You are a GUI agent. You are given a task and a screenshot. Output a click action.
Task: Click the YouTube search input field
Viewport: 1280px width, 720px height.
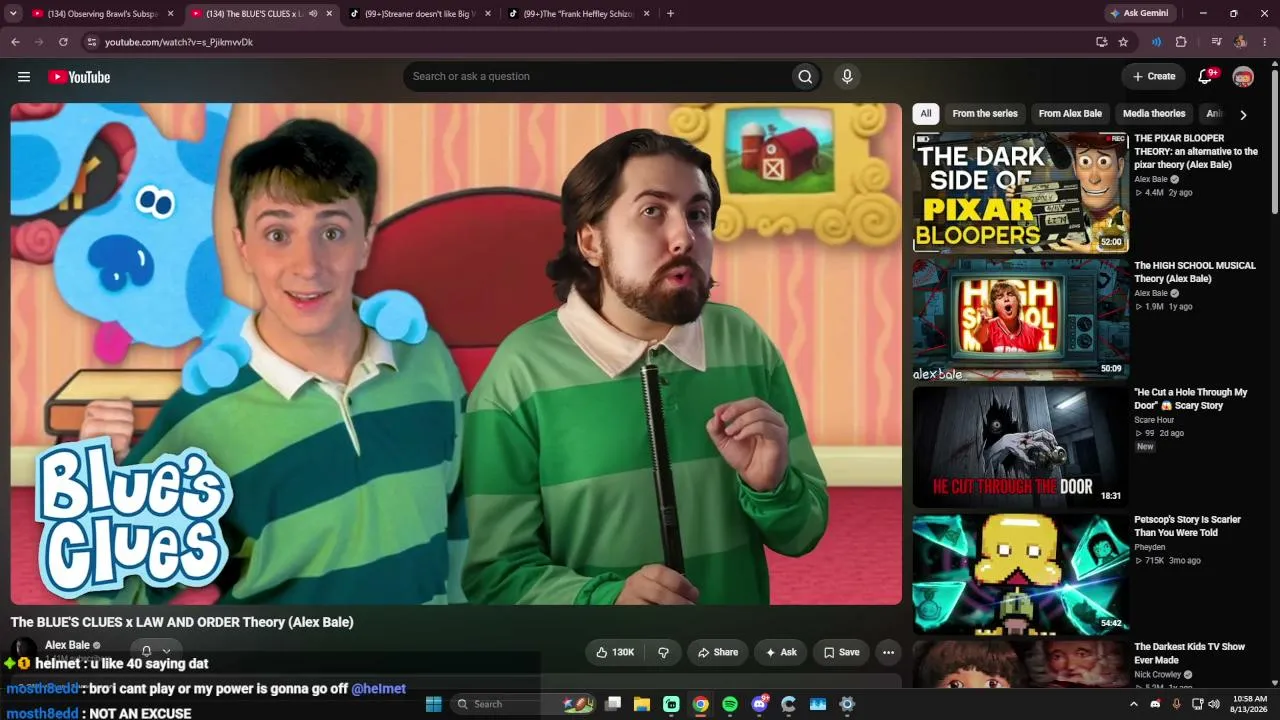point(597,77)
